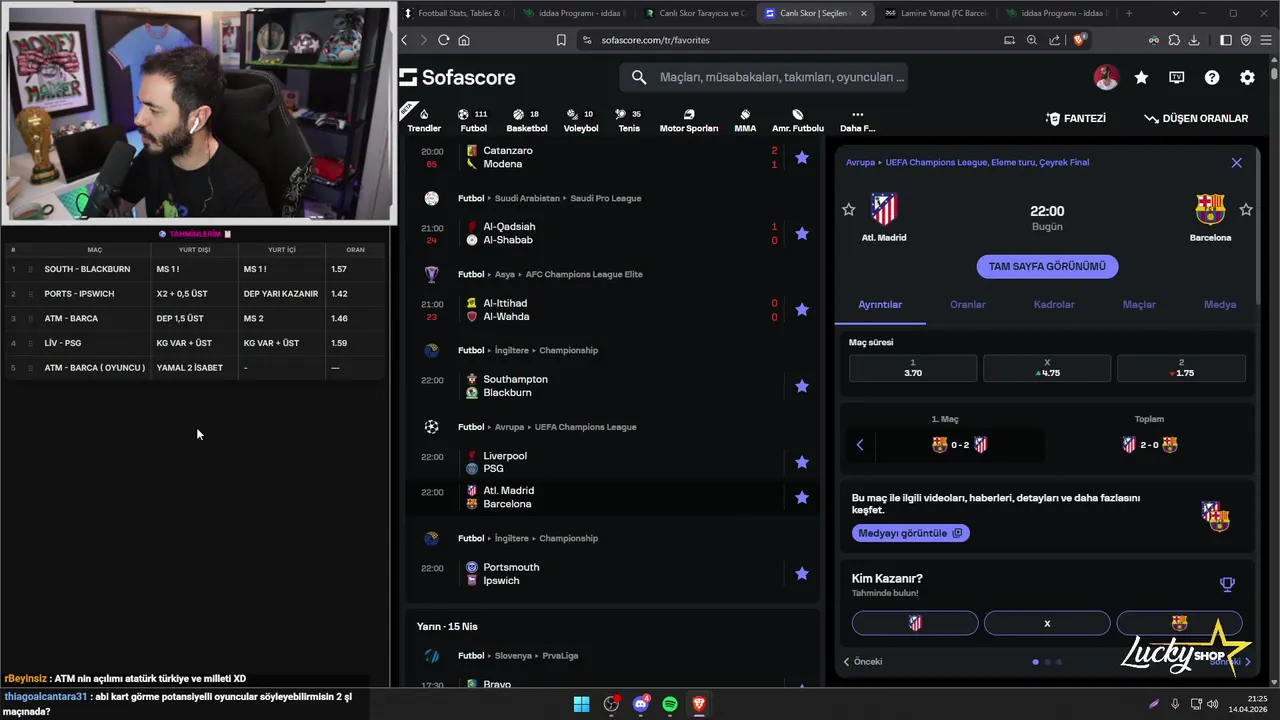
Task: Unfavorite the Portsmouth - Ipswich match star
Action: pyautogui.click(x=802, y=573)
